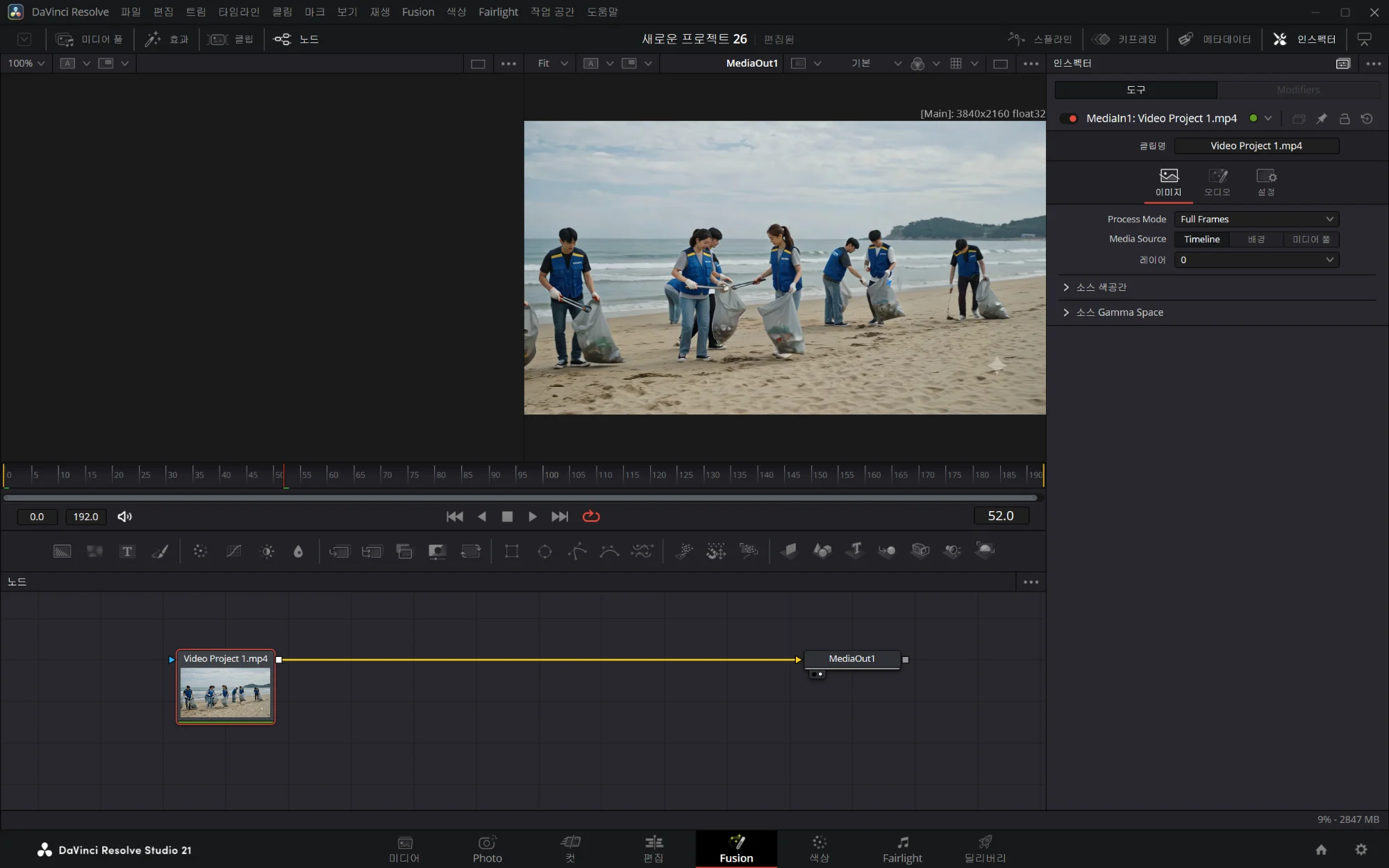Add a Transform node
Screen dimensions: 1389x868
pyautogui.click(x=471, y=551)
